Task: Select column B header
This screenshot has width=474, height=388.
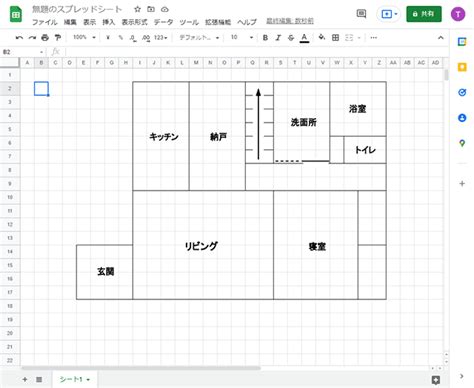Action: point(41,62)
